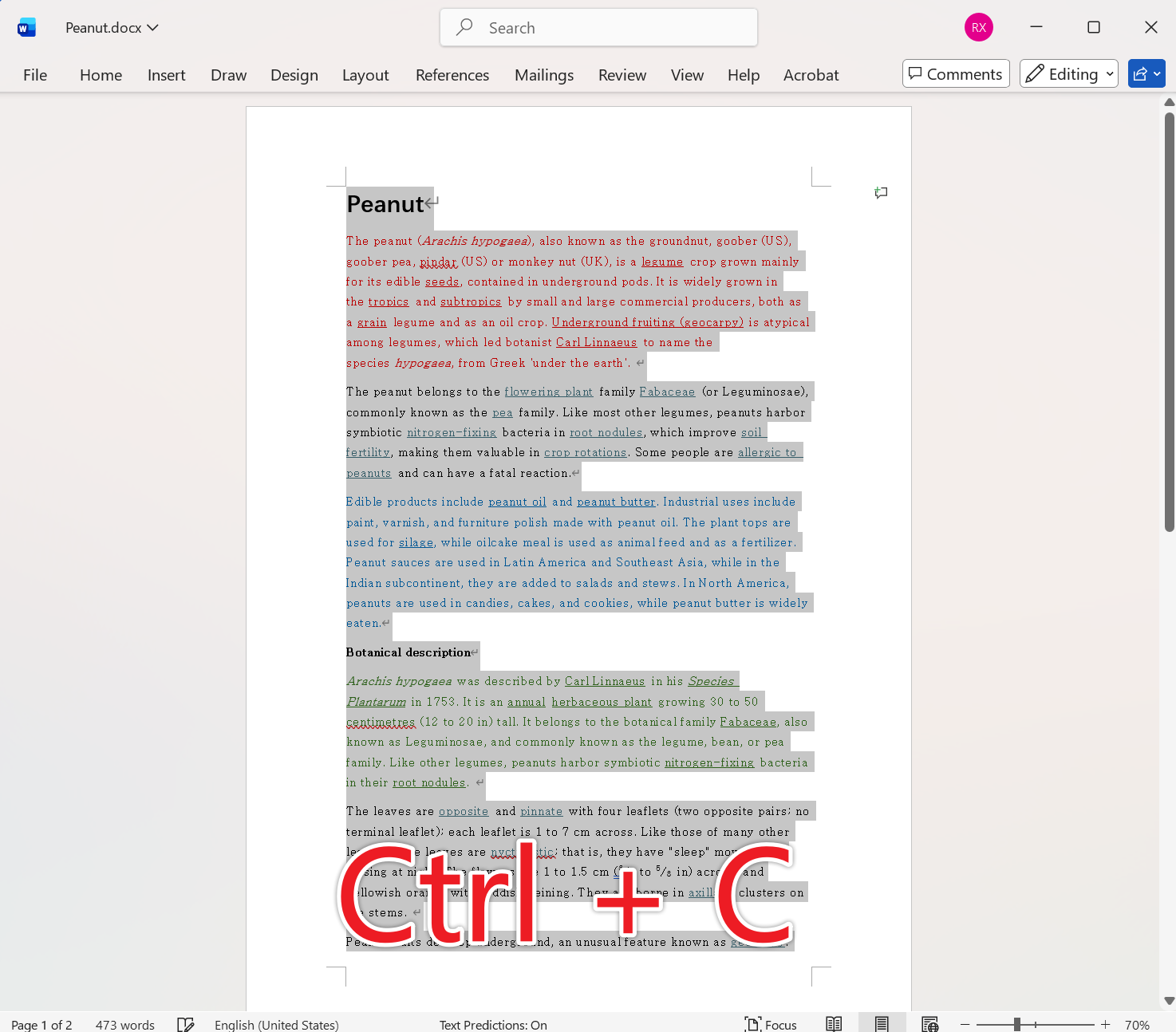Viewport: 1176px width, 1032px height.
Task: Switch to Read Mode view
Action: point(834,1023)
